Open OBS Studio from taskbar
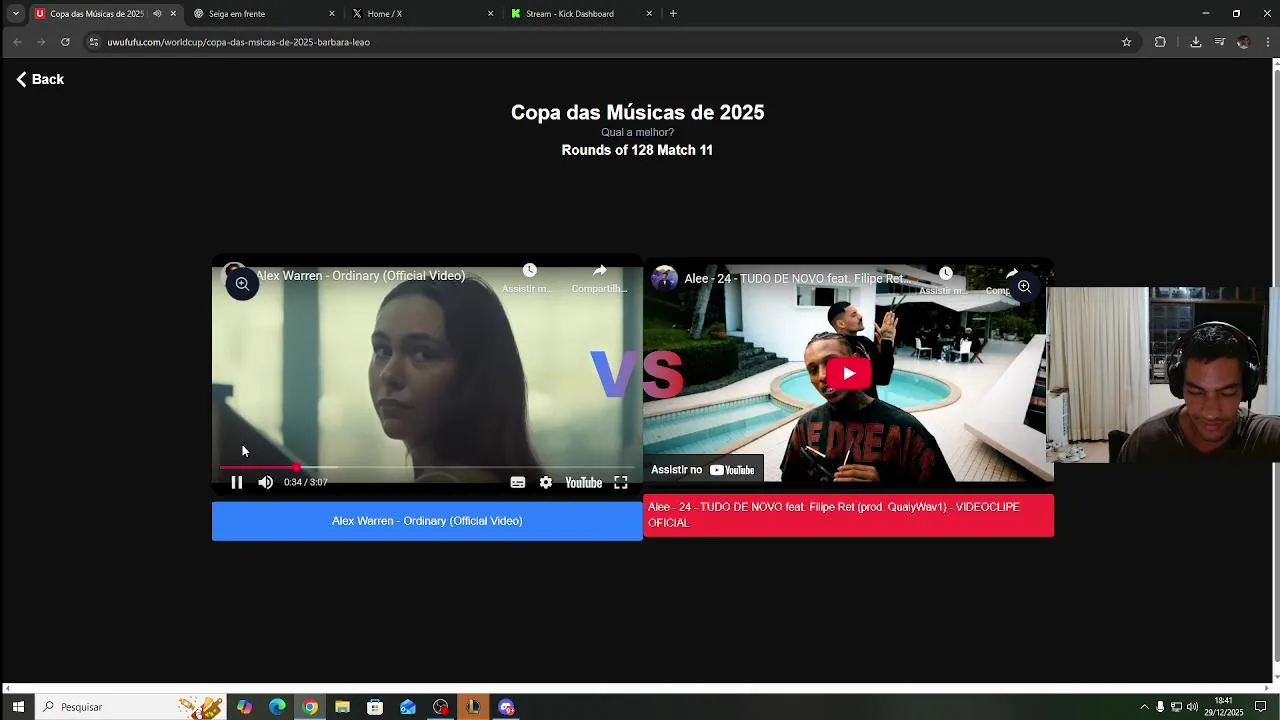 coord(441,707)
